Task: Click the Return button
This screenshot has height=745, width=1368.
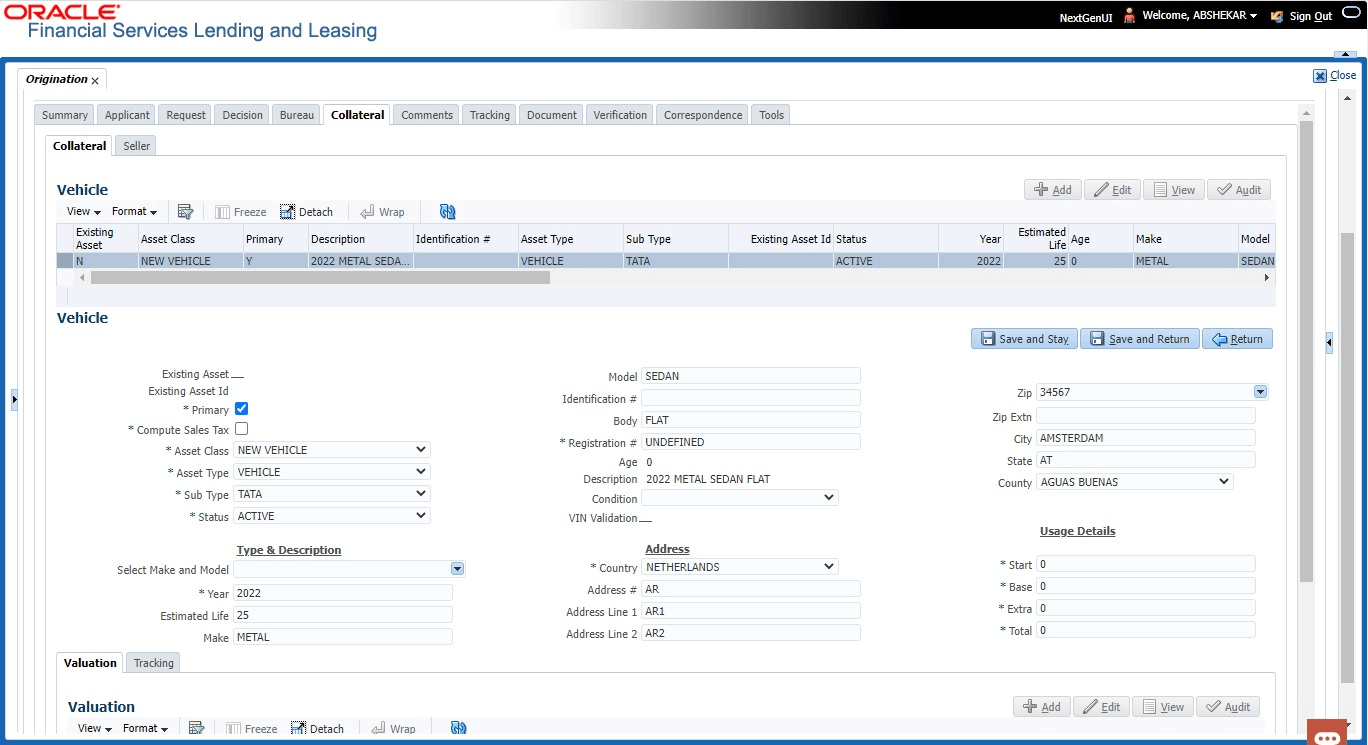Action: click(1237, 339)
